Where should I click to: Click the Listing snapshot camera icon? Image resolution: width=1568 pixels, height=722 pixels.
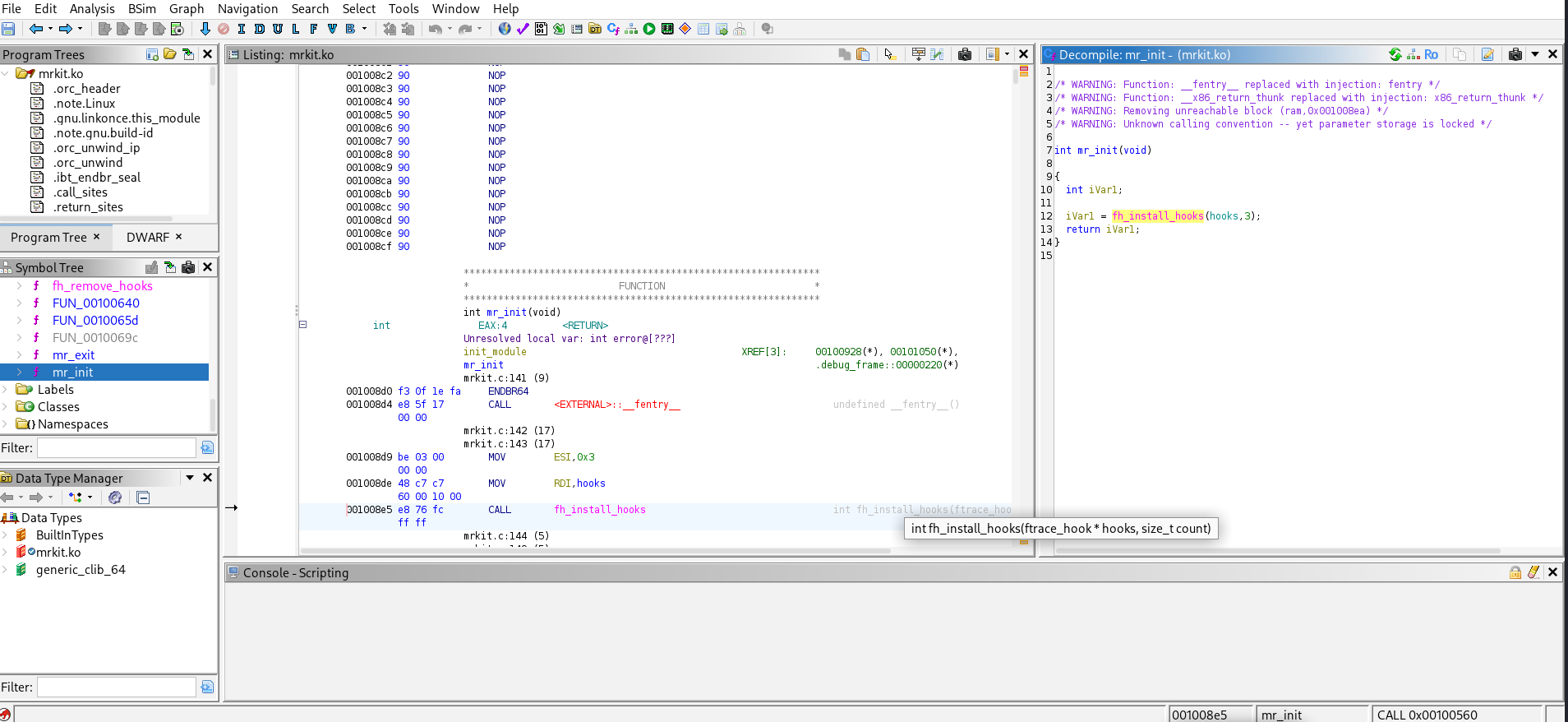pos(965,54)
